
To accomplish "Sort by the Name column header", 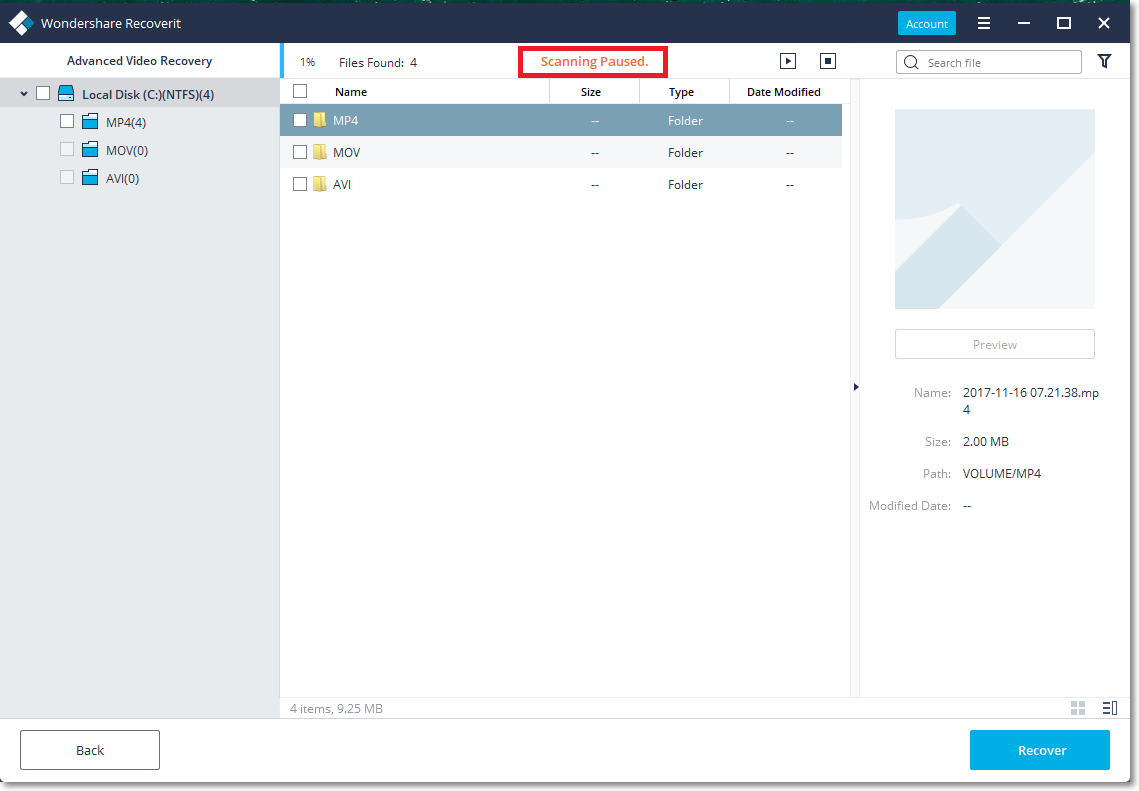I will point(351,92).
